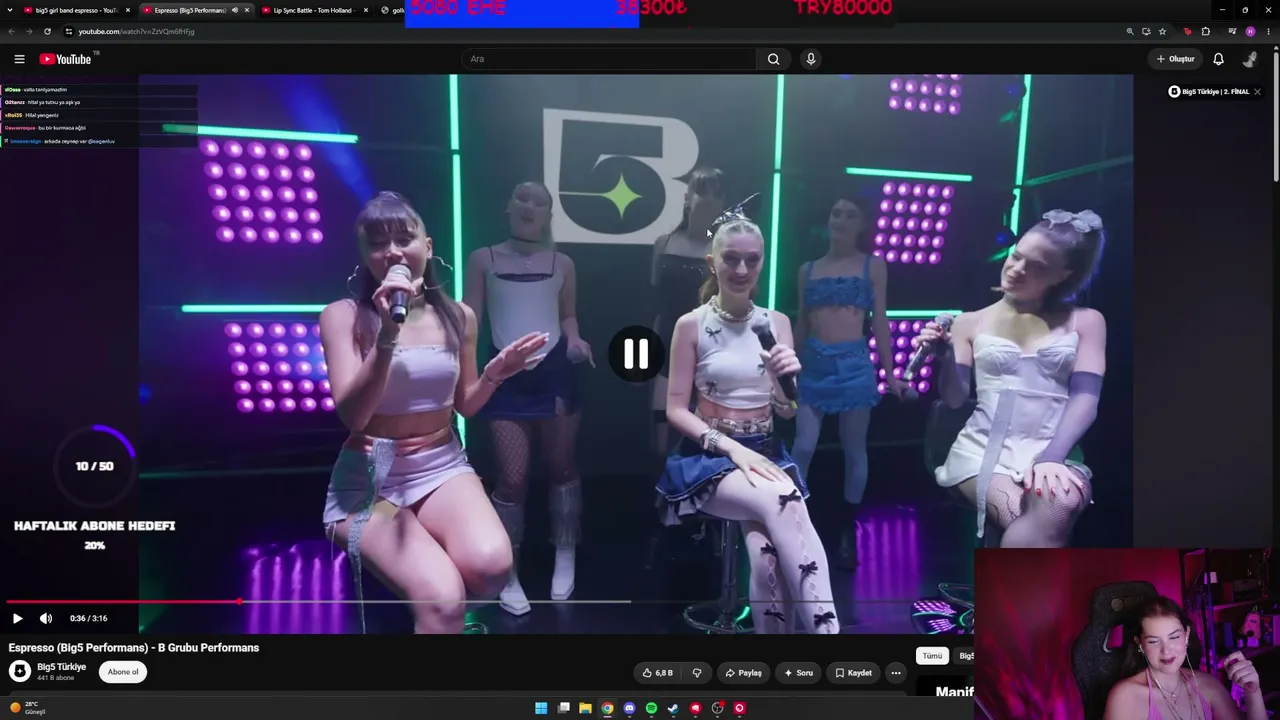
Task: Go forward with browser forward arrow
Action: point(28,31)
